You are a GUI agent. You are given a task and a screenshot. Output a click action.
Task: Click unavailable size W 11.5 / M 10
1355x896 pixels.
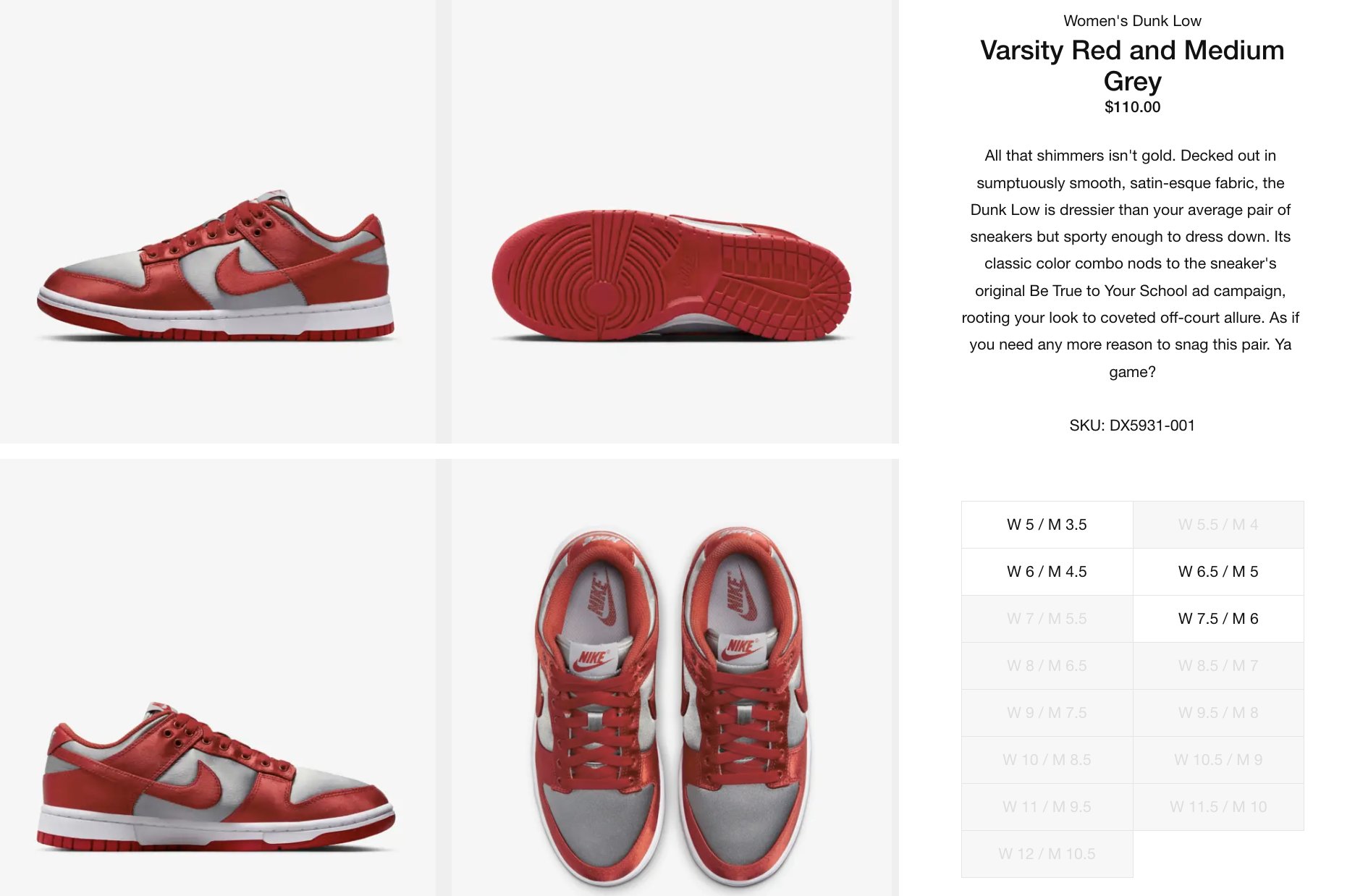click(1218, 807)
